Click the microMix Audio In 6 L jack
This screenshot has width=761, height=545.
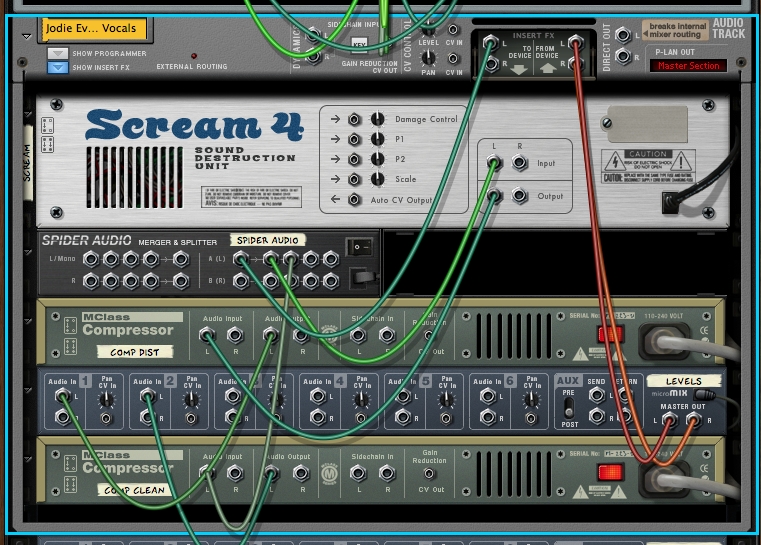(x=488, y=396)
